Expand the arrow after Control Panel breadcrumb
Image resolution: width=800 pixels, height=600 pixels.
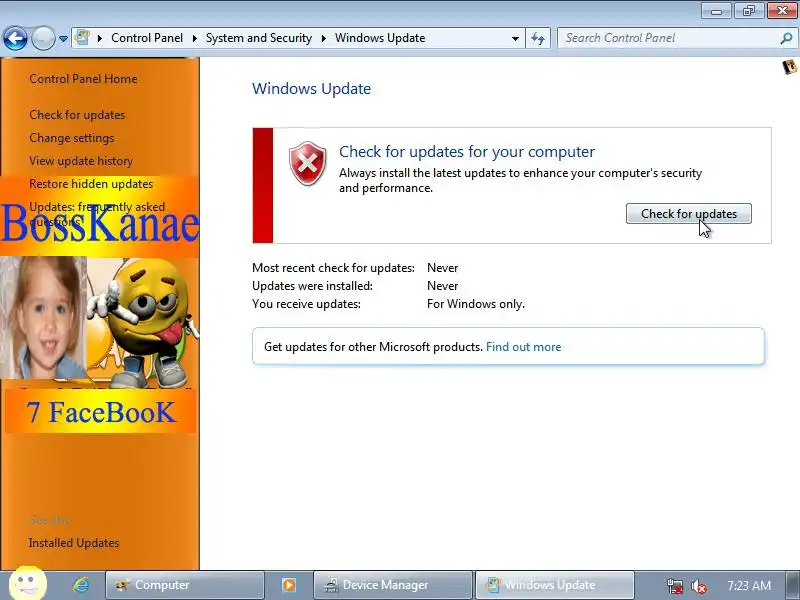tap(194, 38)
